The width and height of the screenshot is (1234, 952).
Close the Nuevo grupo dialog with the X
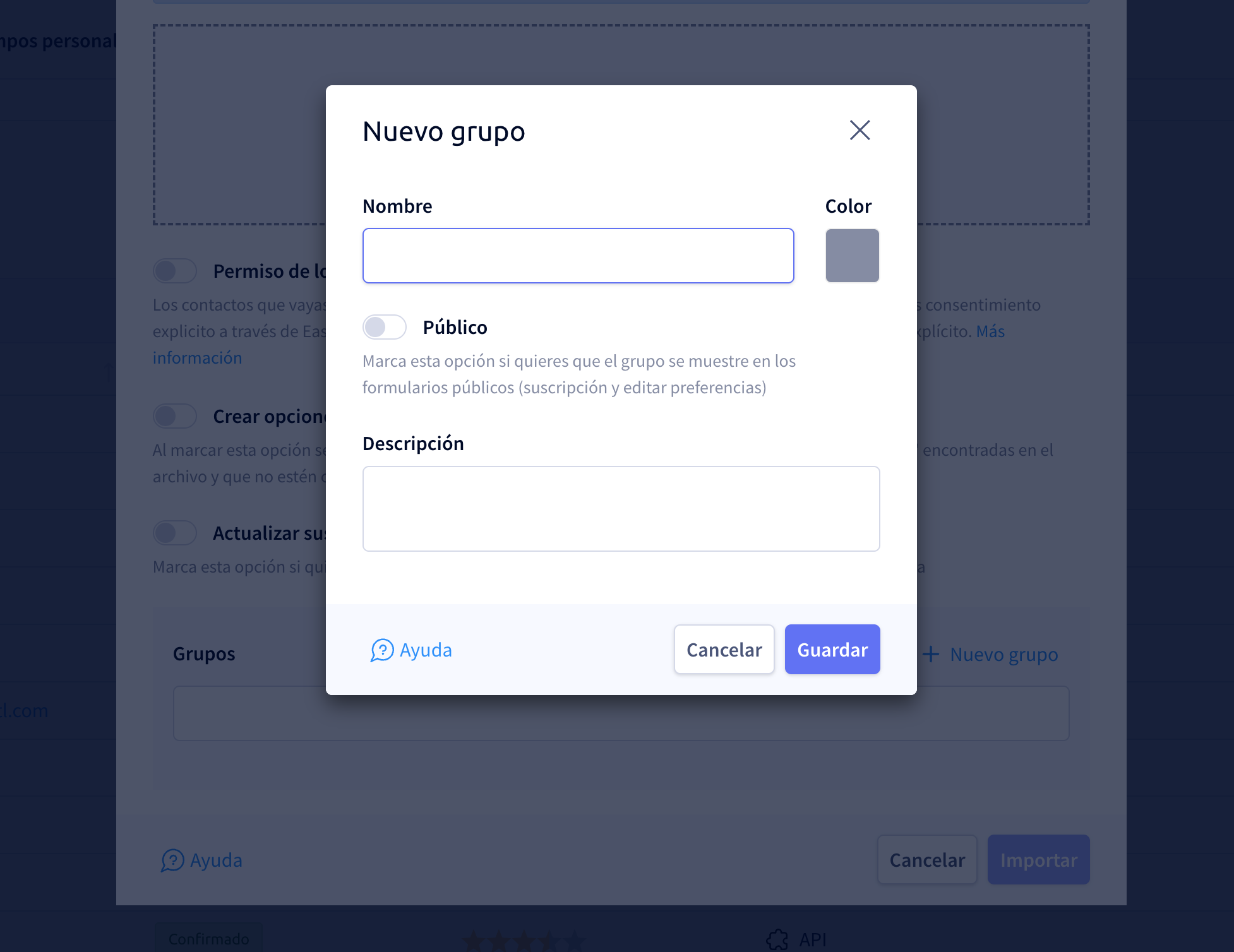click(860, 131)
